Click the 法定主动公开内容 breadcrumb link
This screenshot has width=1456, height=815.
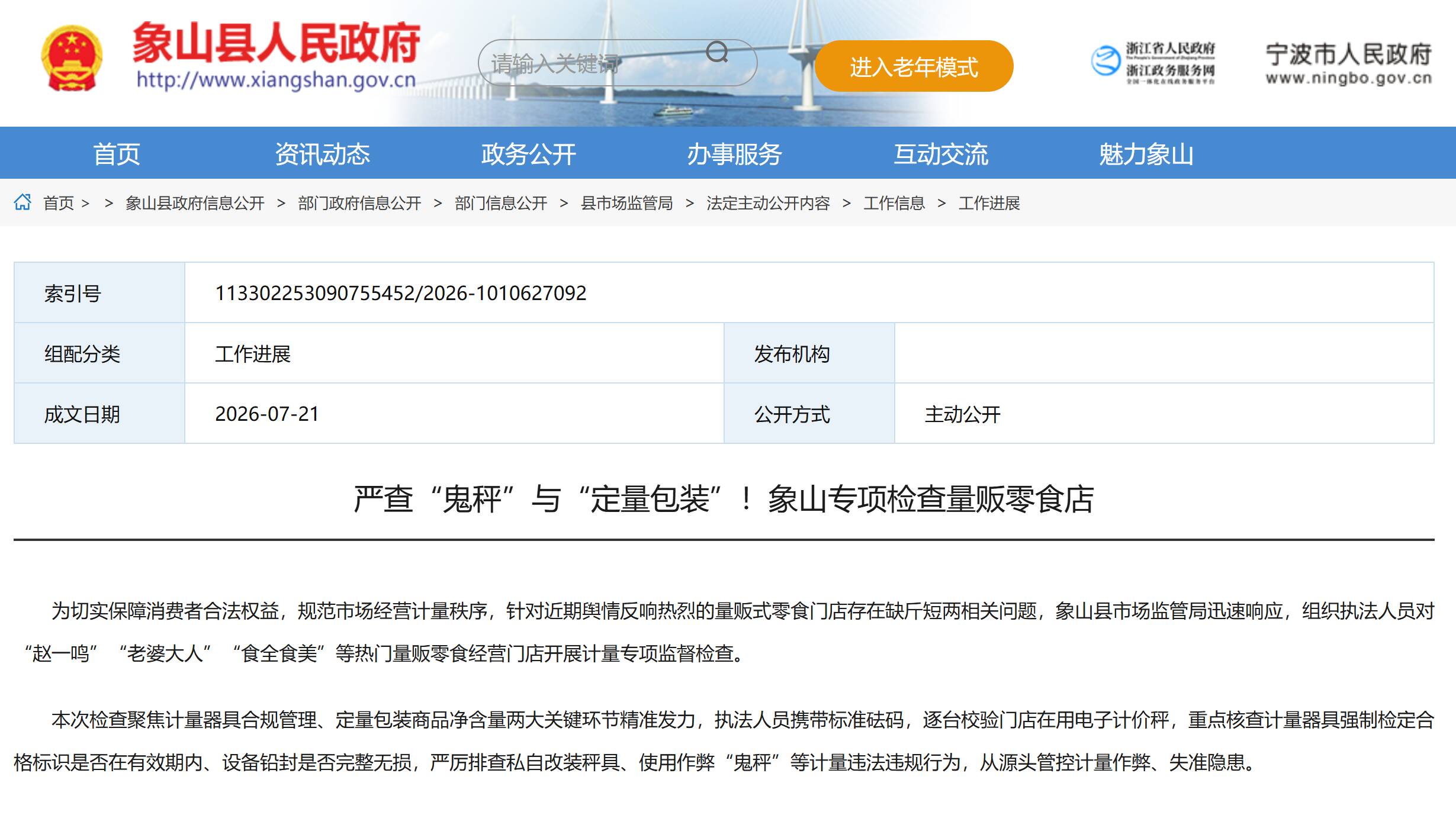click(768, 203)
